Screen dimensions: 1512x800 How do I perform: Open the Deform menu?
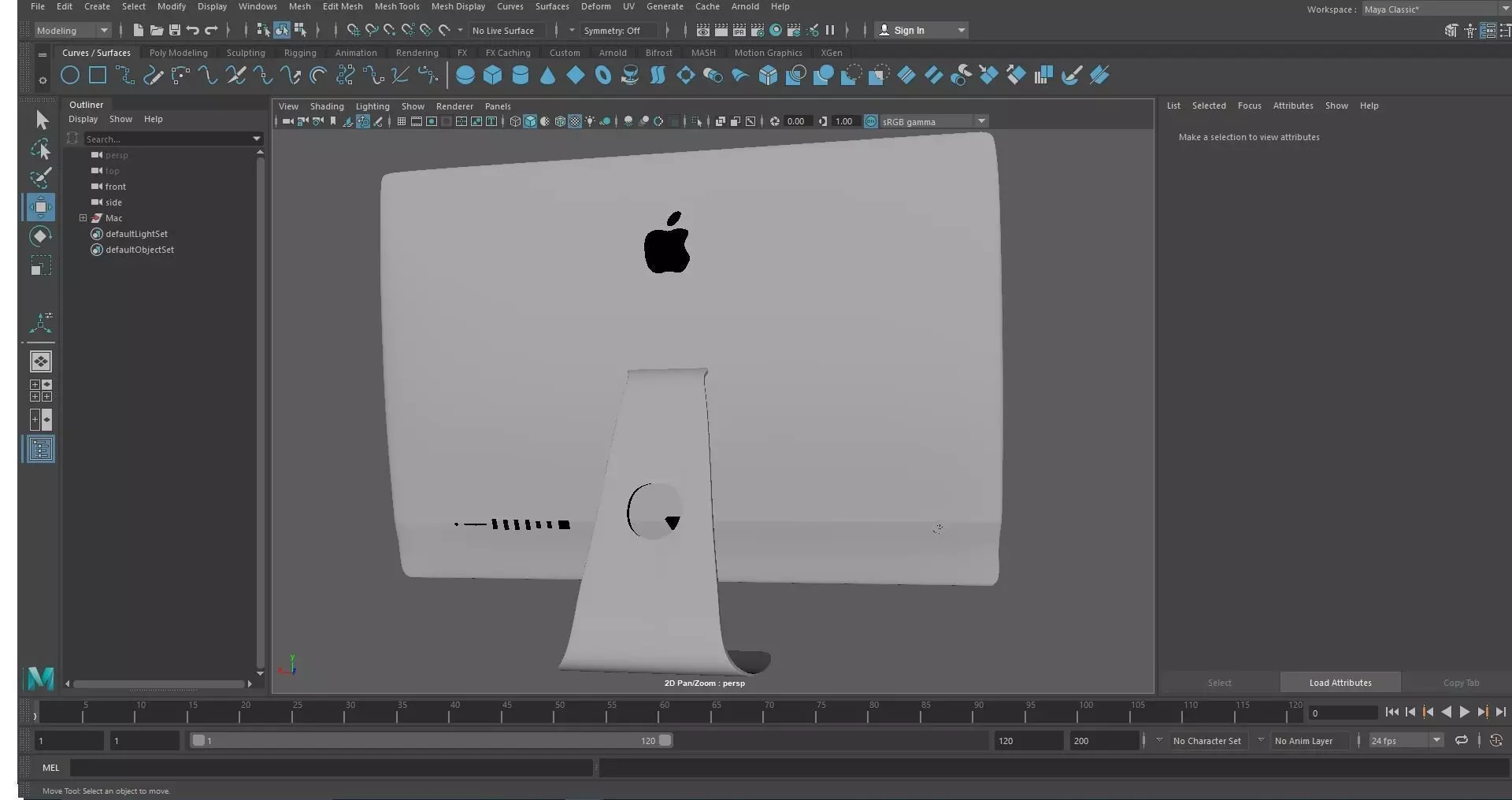point(596,6)
